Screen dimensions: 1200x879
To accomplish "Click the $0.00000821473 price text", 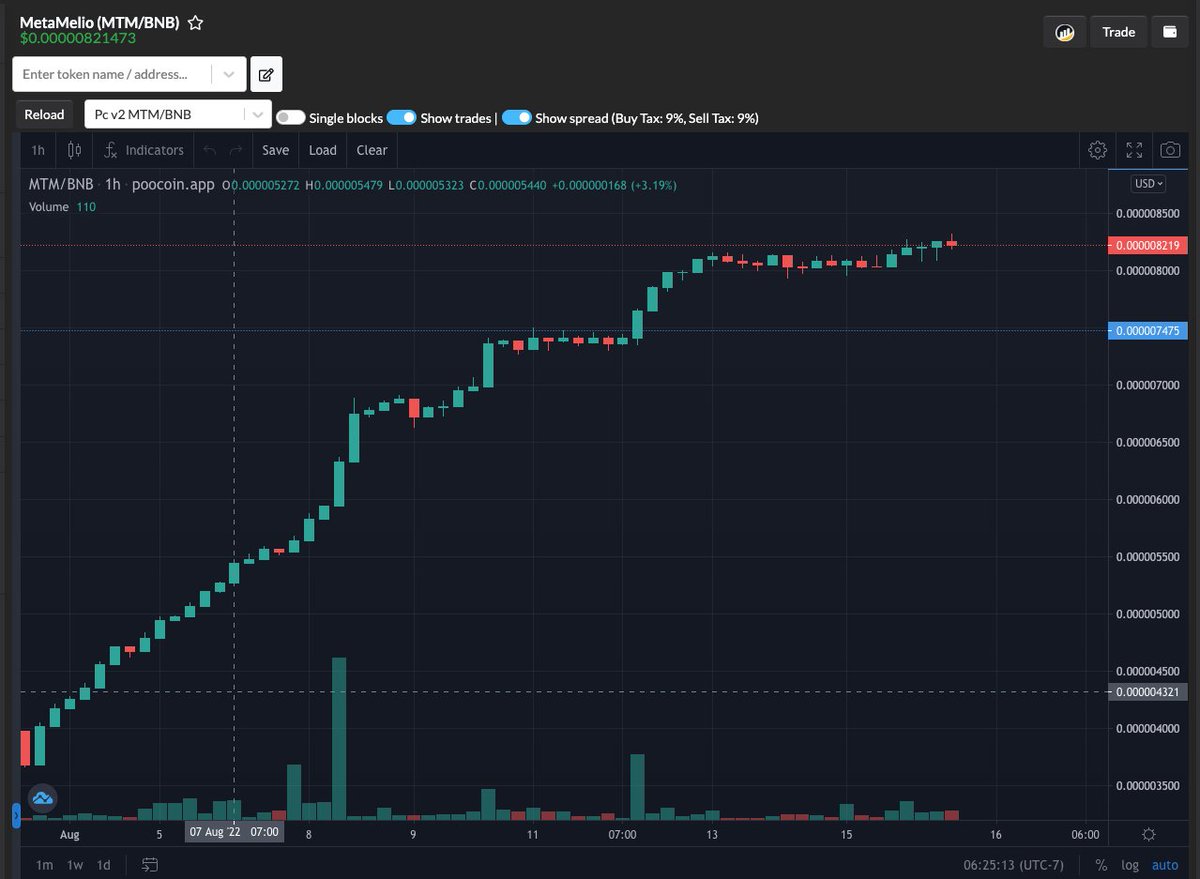I will tap(77, 38).
